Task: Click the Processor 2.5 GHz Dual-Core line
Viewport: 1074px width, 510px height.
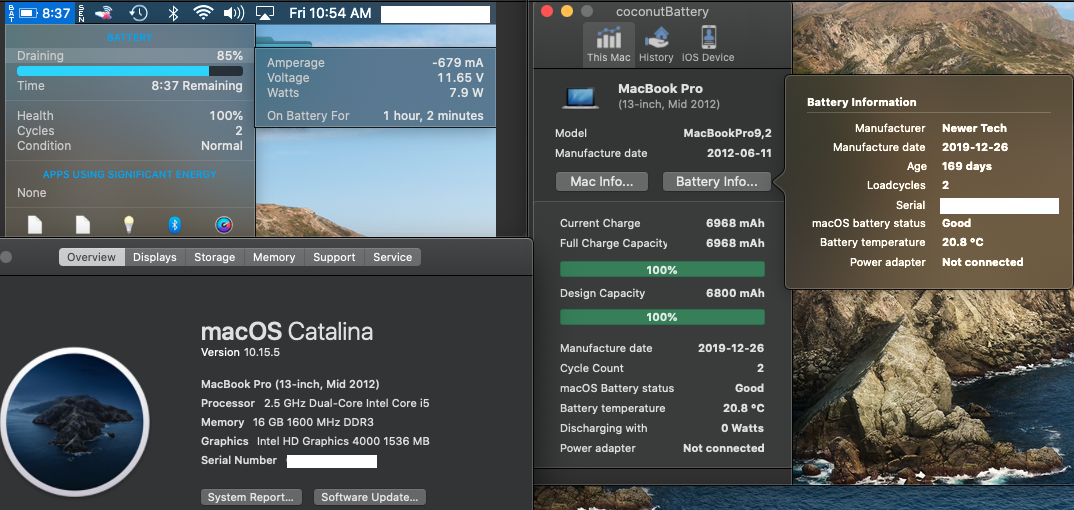Action: (315, 403)
